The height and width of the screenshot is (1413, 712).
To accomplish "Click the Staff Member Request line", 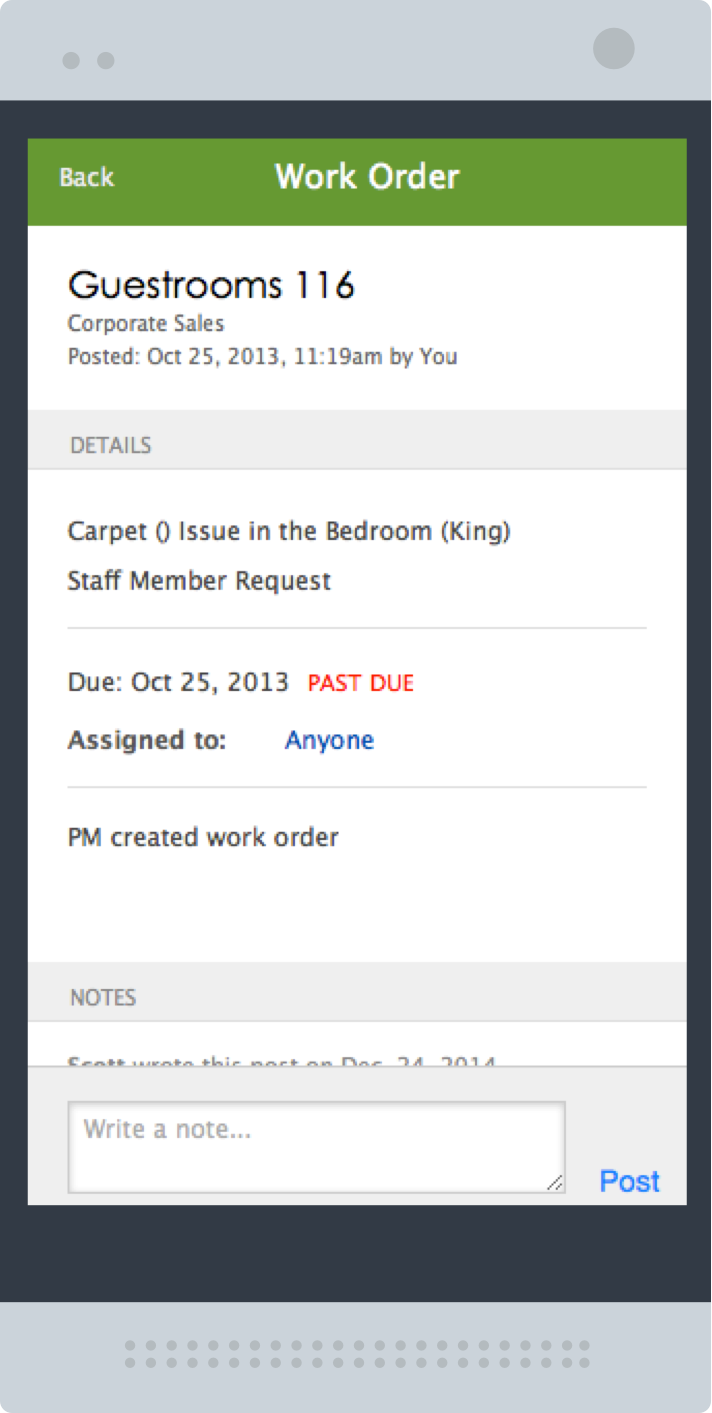I will [x=199, y=581].
